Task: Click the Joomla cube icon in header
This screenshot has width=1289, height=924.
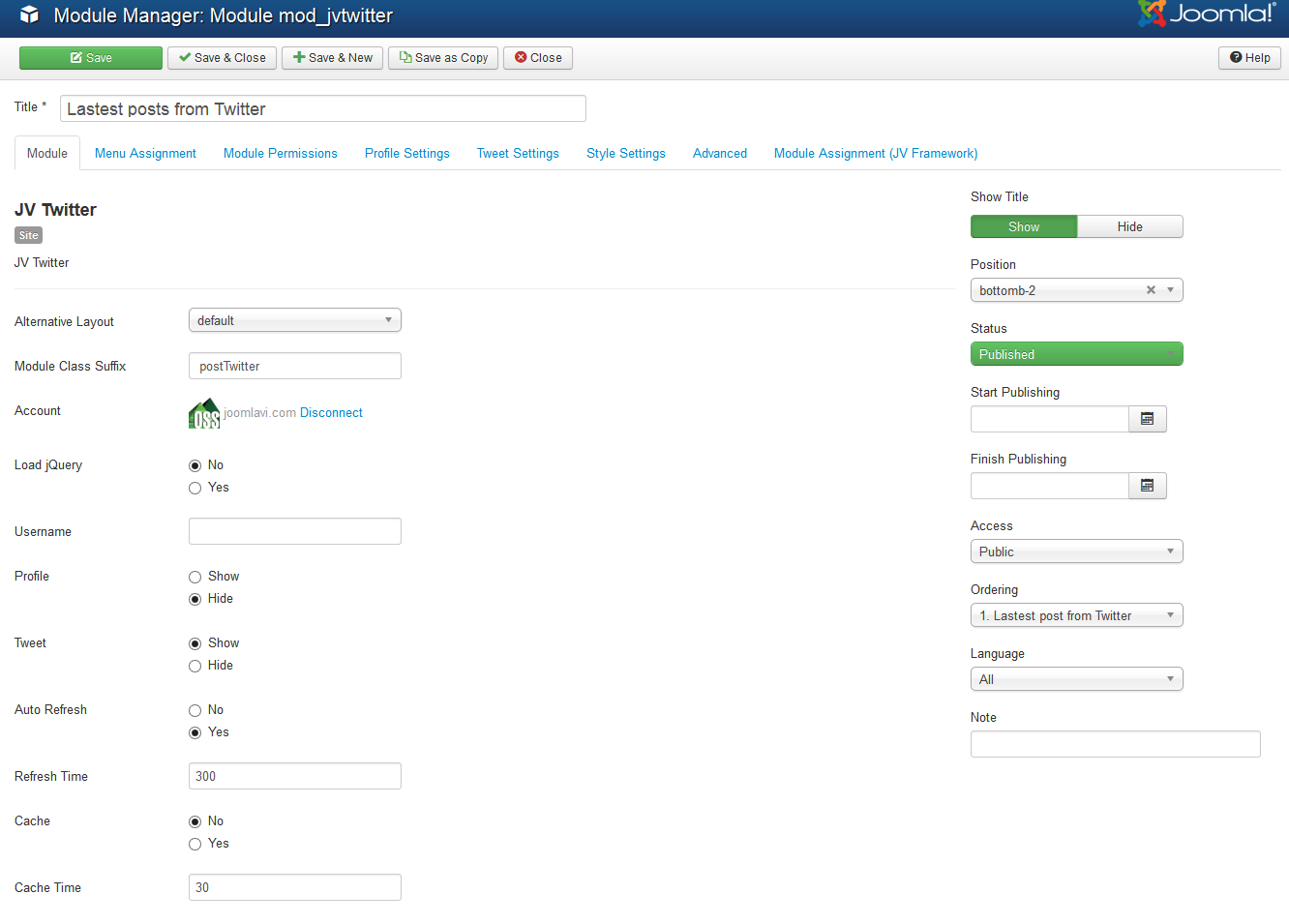Action: coord(30,15)
